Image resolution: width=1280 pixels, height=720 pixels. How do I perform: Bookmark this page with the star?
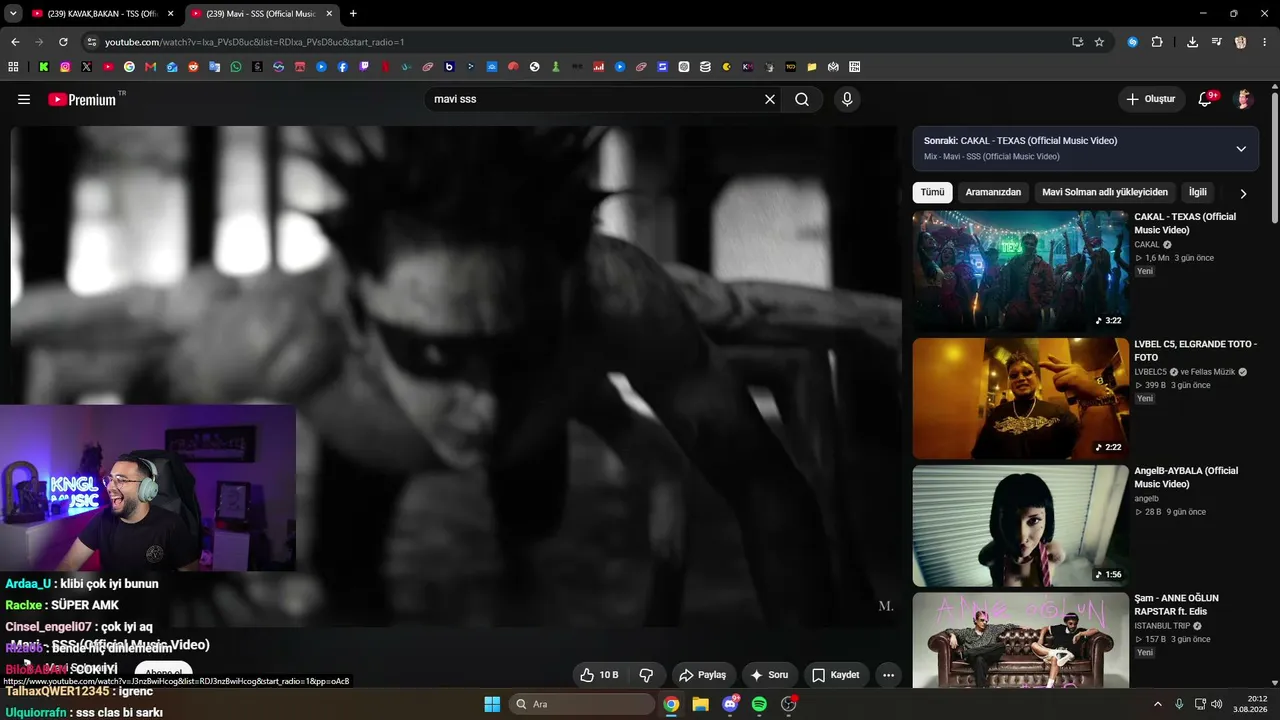1099,42
